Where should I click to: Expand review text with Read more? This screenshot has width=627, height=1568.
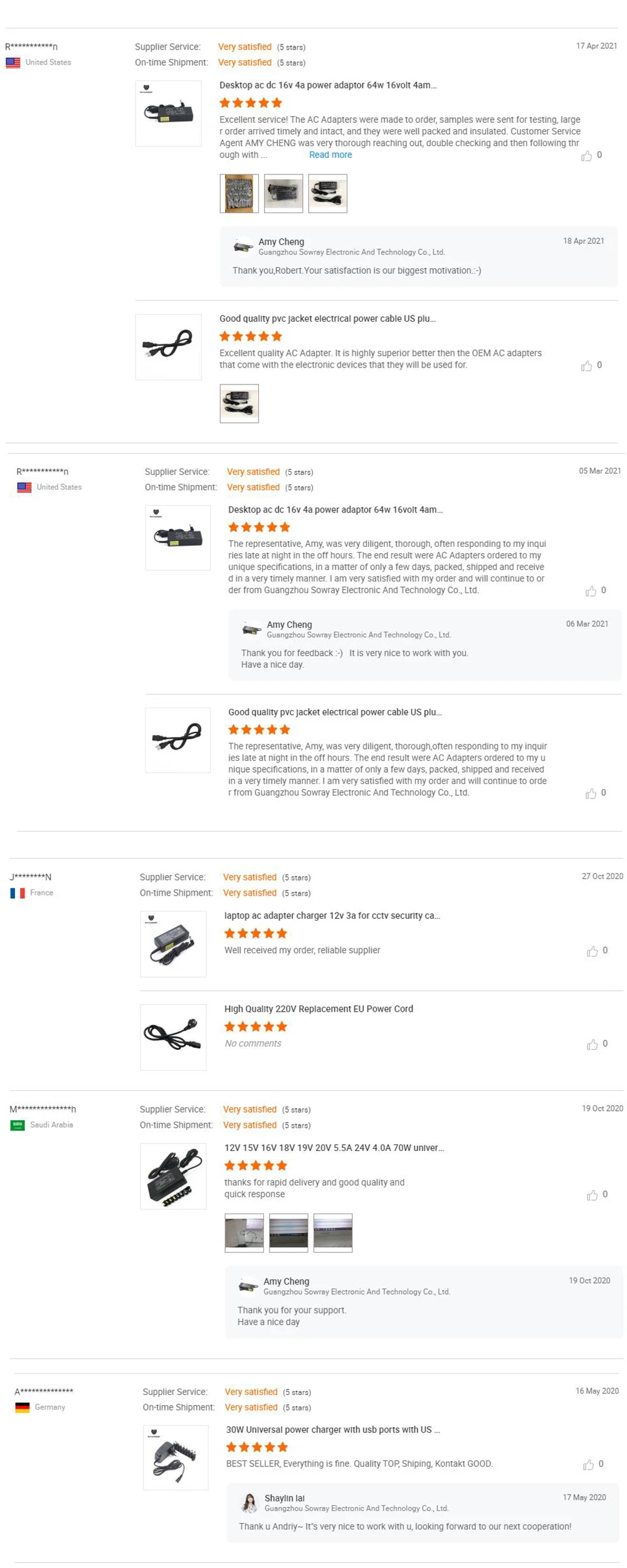coord(330,155)
